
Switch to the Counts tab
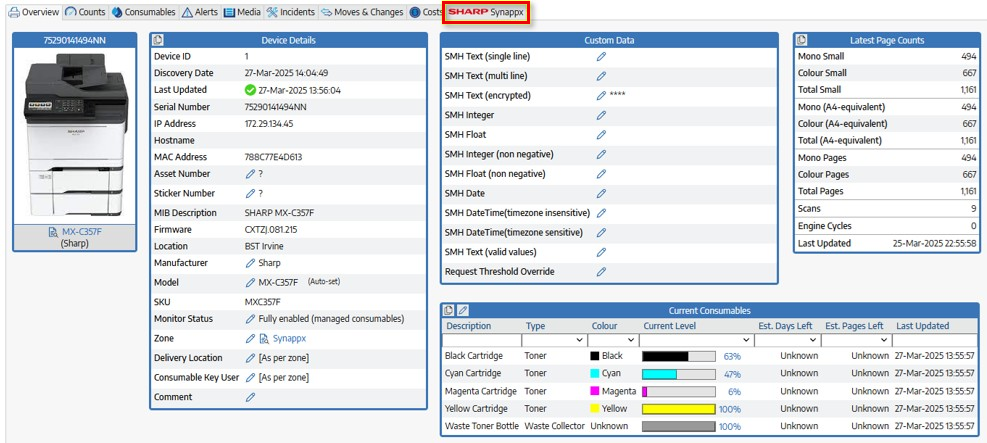[86, 12]
